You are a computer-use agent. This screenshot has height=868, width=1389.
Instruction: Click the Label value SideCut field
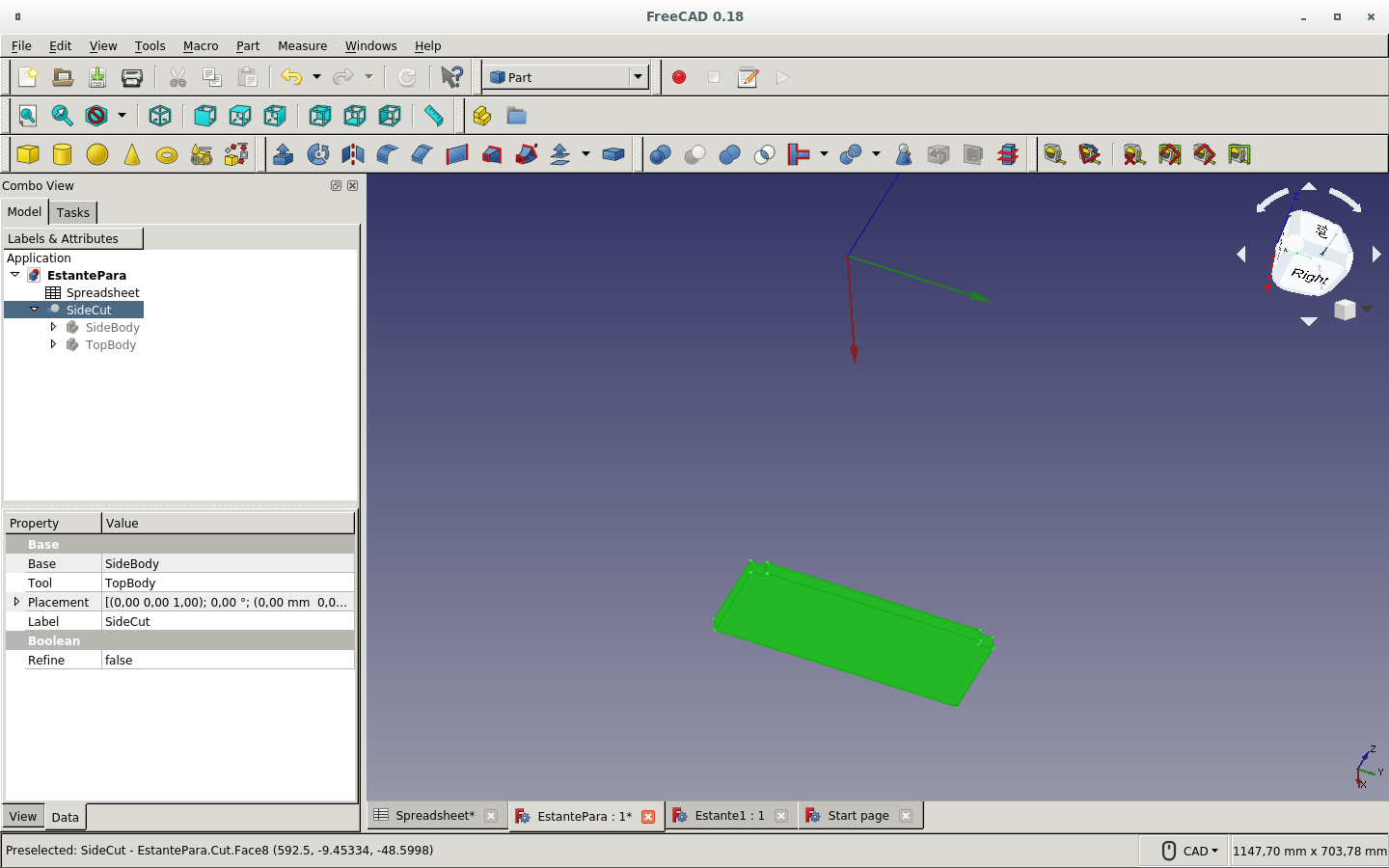point(228,621)
